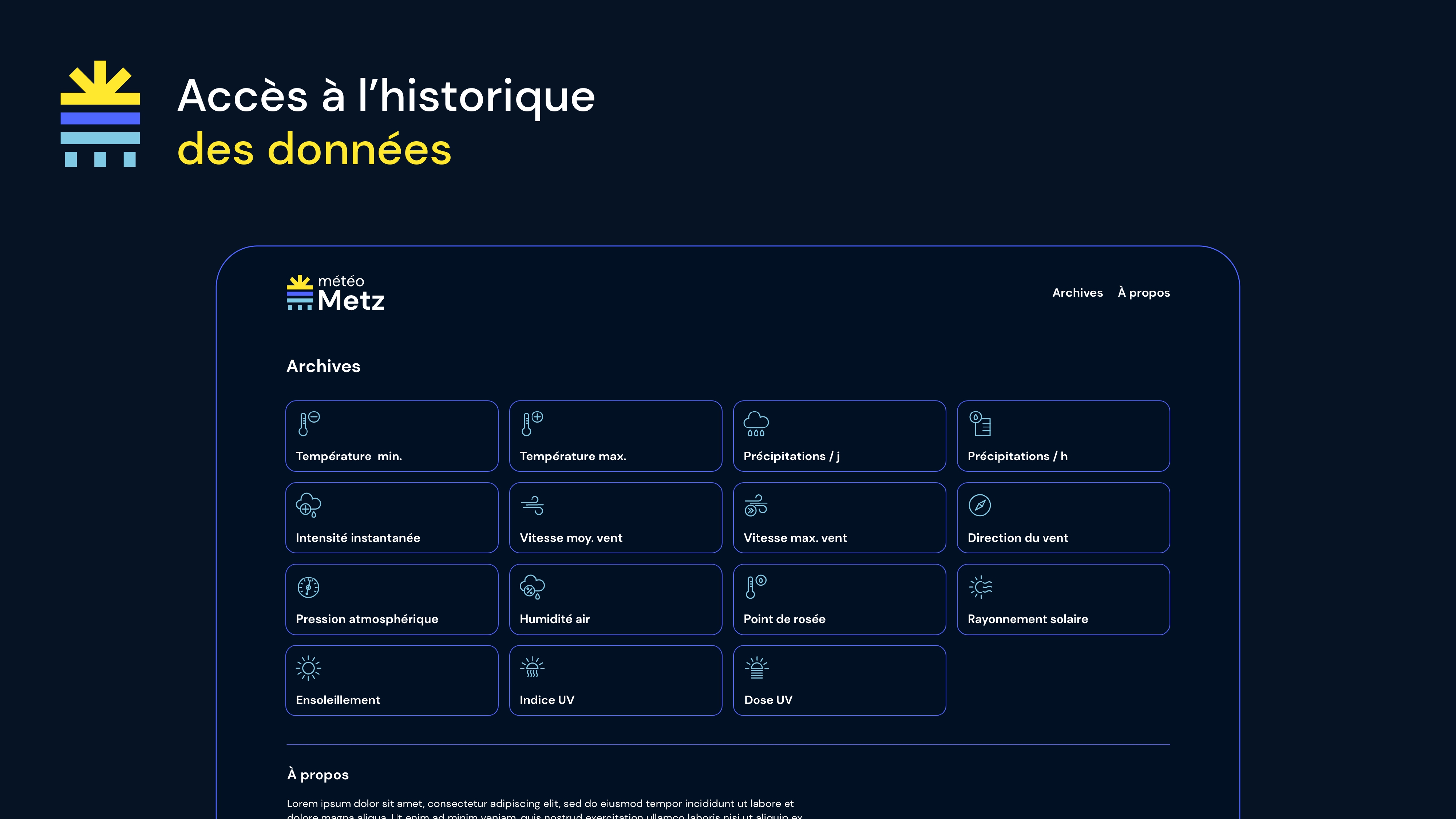Screen dimensions: 1456x819
Task: Click the large sun logo beside the heading
Action: (100, 114)
